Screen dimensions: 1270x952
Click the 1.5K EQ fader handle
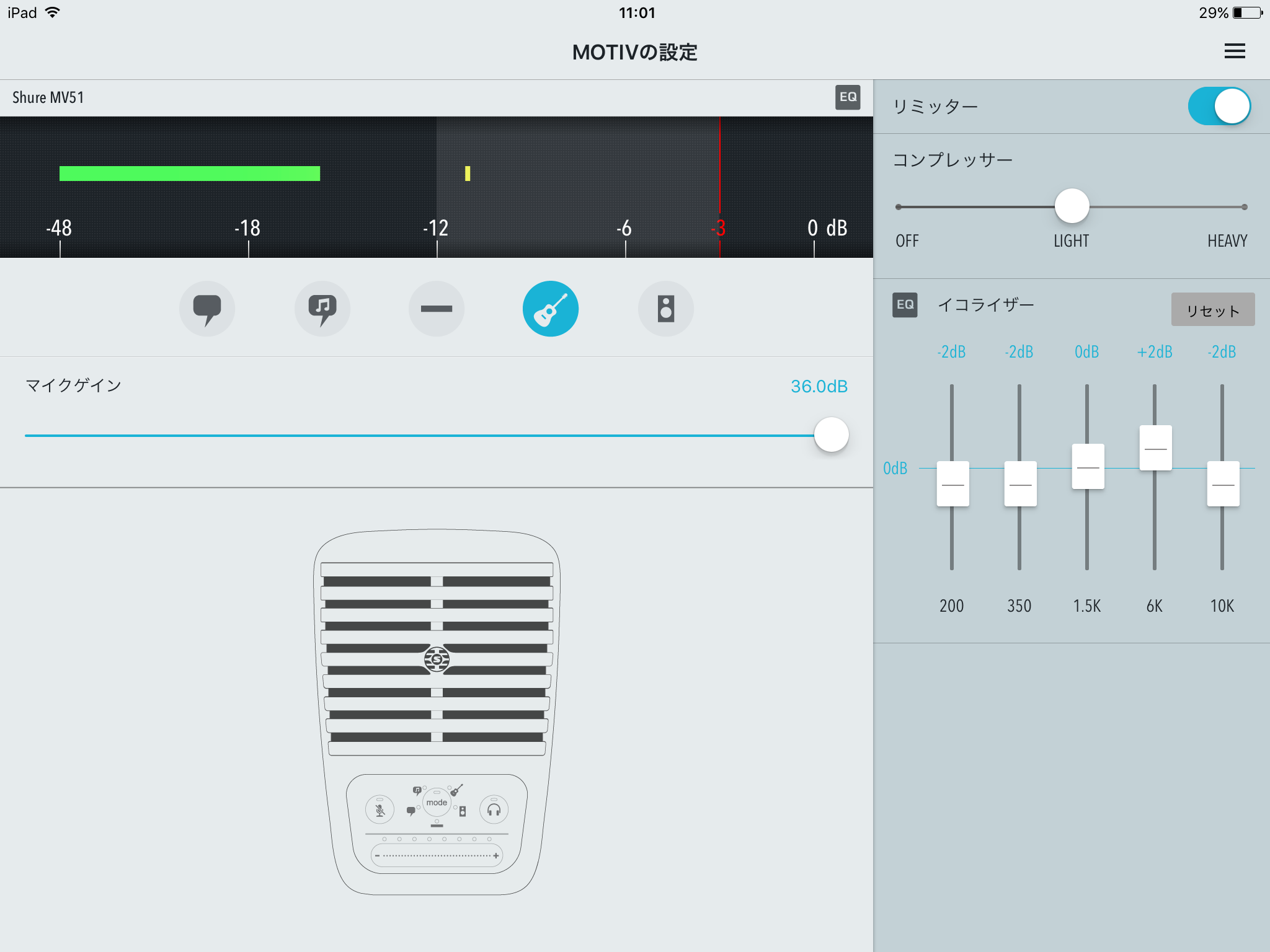[1088, 467]
